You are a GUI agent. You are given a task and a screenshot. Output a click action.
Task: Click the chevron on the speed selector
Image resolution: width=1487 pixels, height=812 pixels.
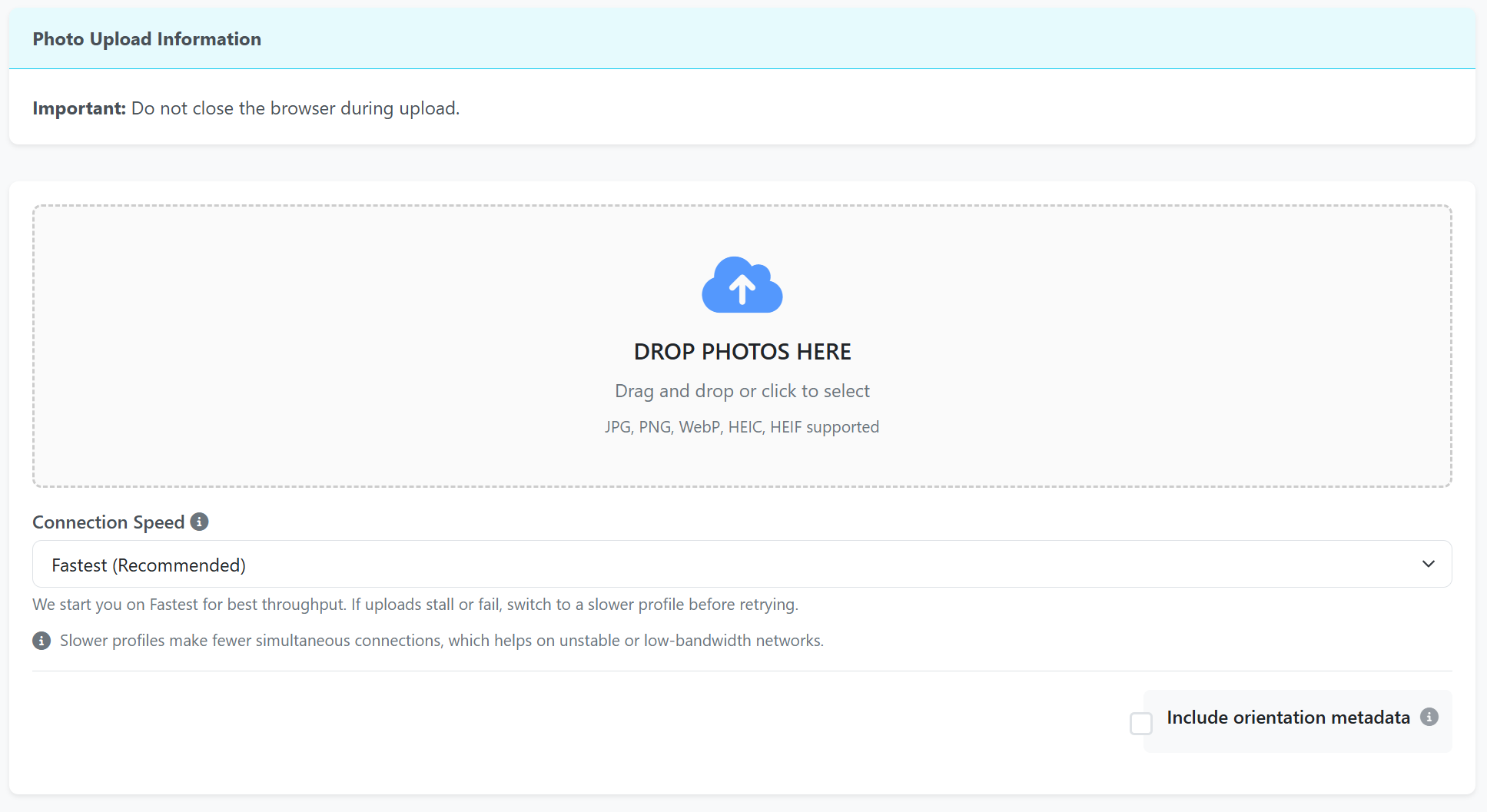1429,564
